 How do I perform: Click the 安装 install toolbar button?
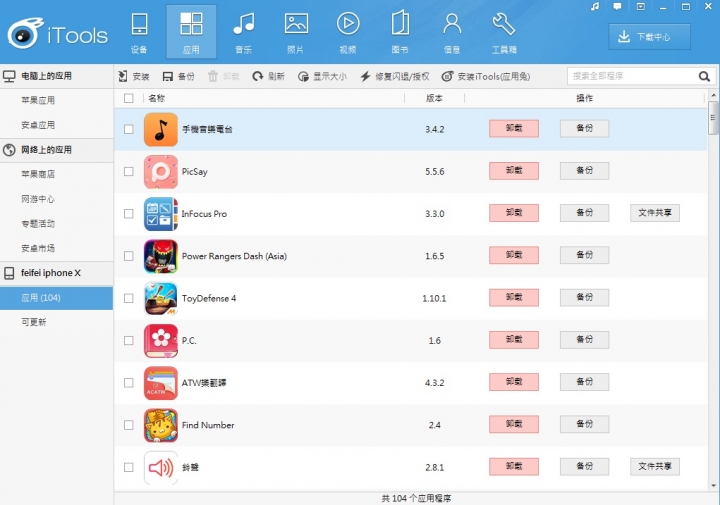click(x=134, y=76)
